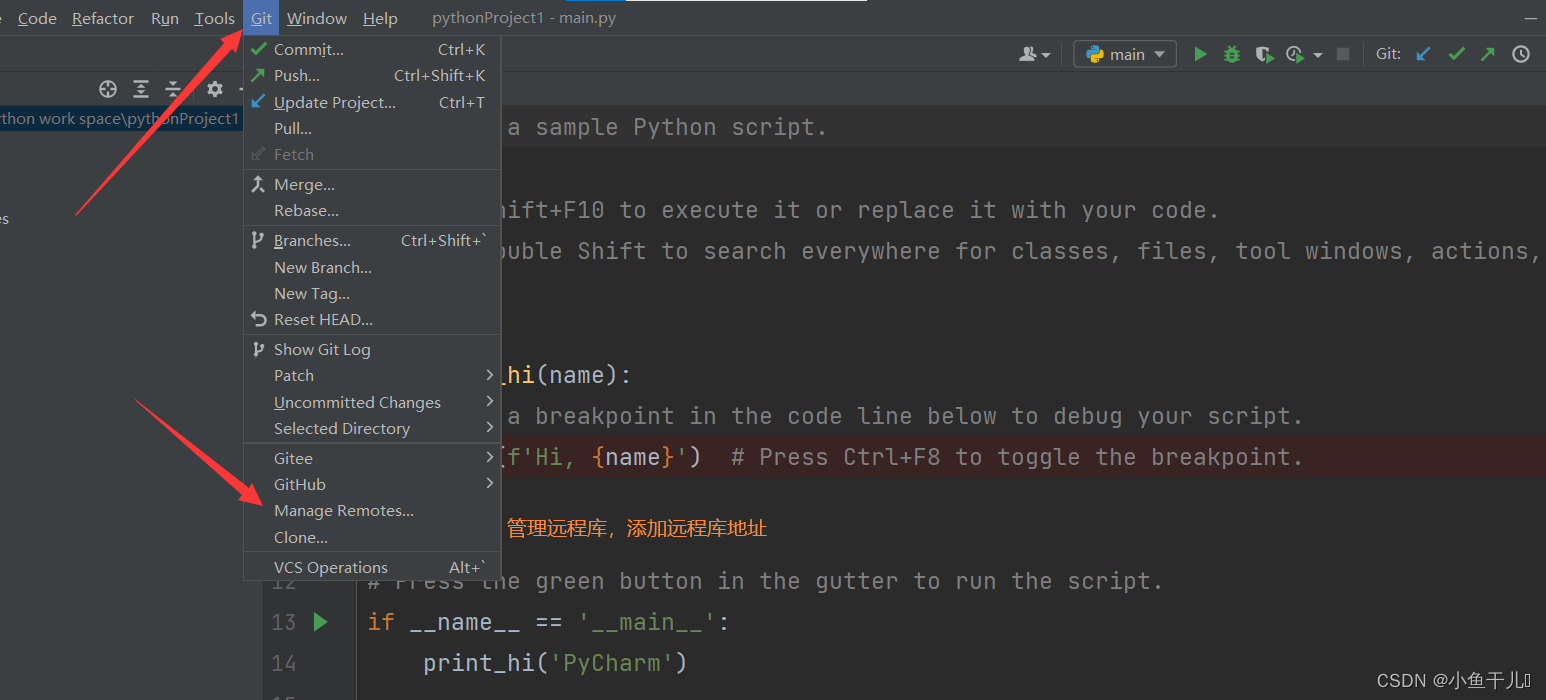
Task: Open the Code menu
Action: 37,18
